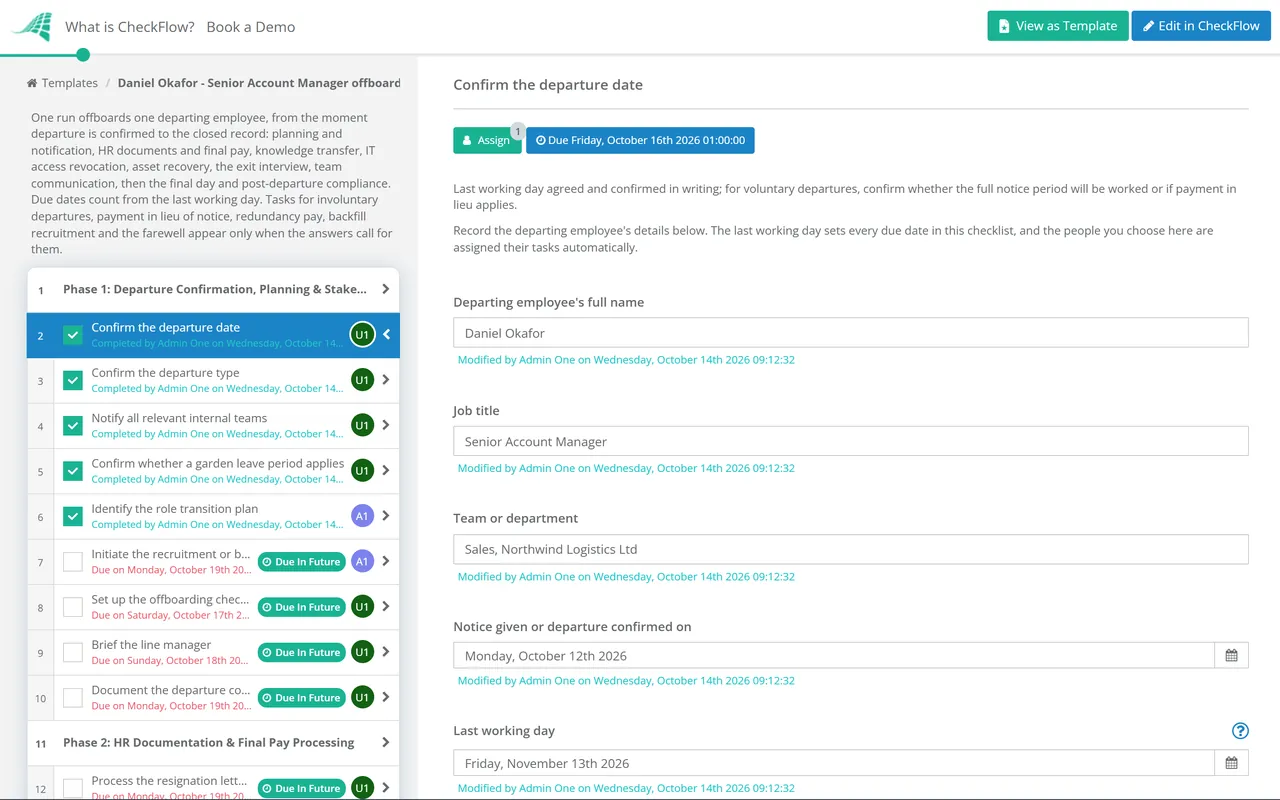Click the CheckFlow logo icon
Viewport: 1280px width, 800px height.
coord(32,26)
